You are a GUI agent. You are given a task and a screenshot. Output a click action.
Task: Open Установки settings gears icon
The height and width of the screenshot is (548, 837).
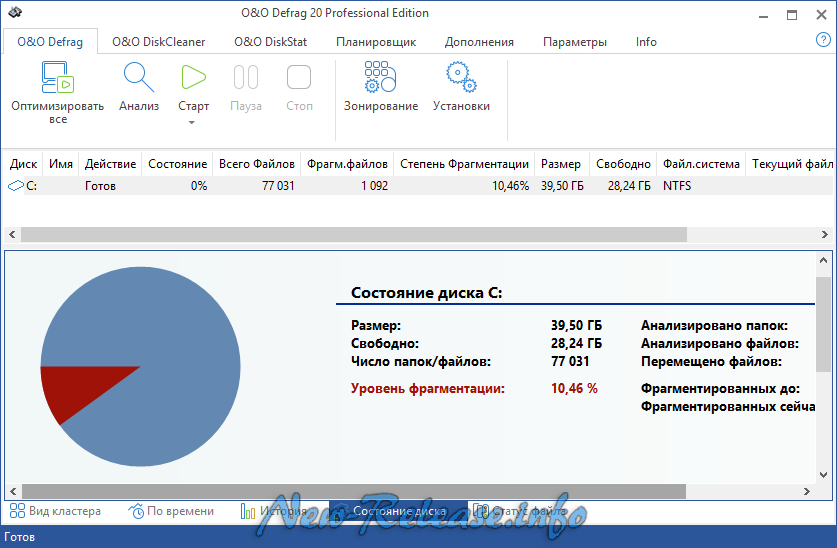(x=461, y=77)
